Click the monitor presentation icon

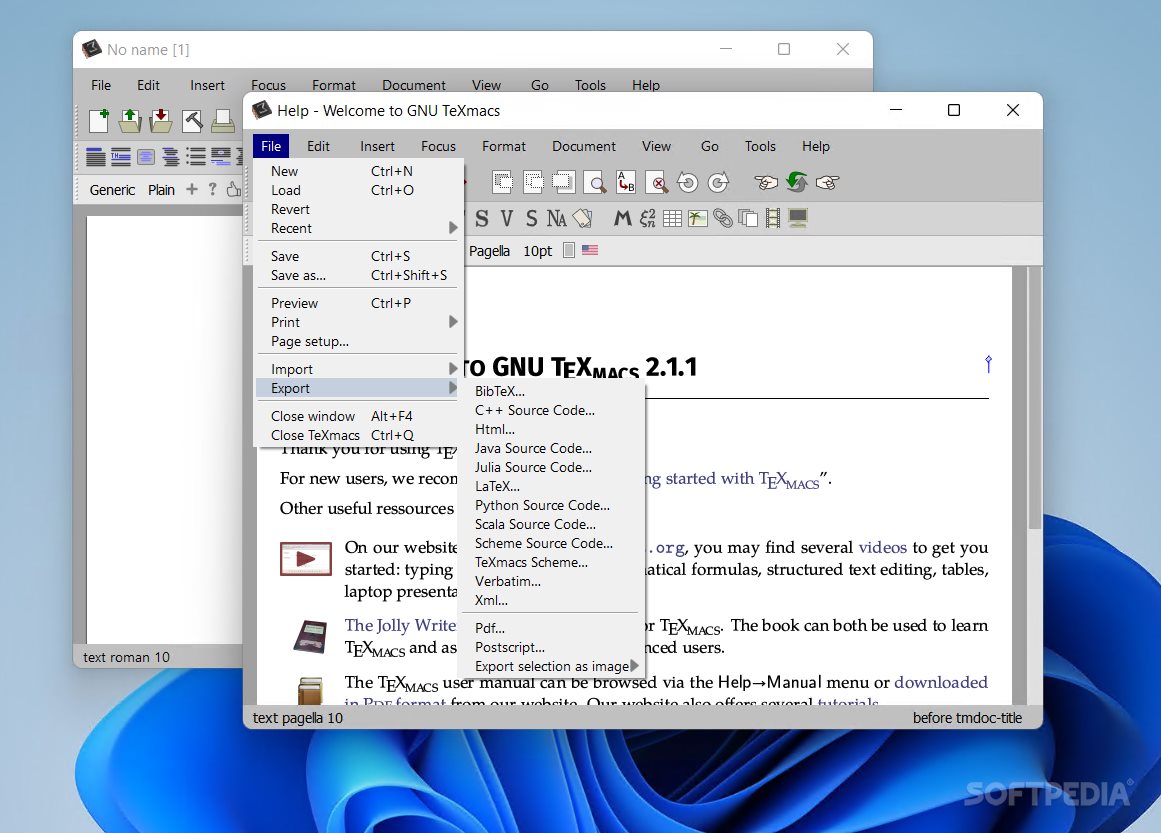(797, 218)
